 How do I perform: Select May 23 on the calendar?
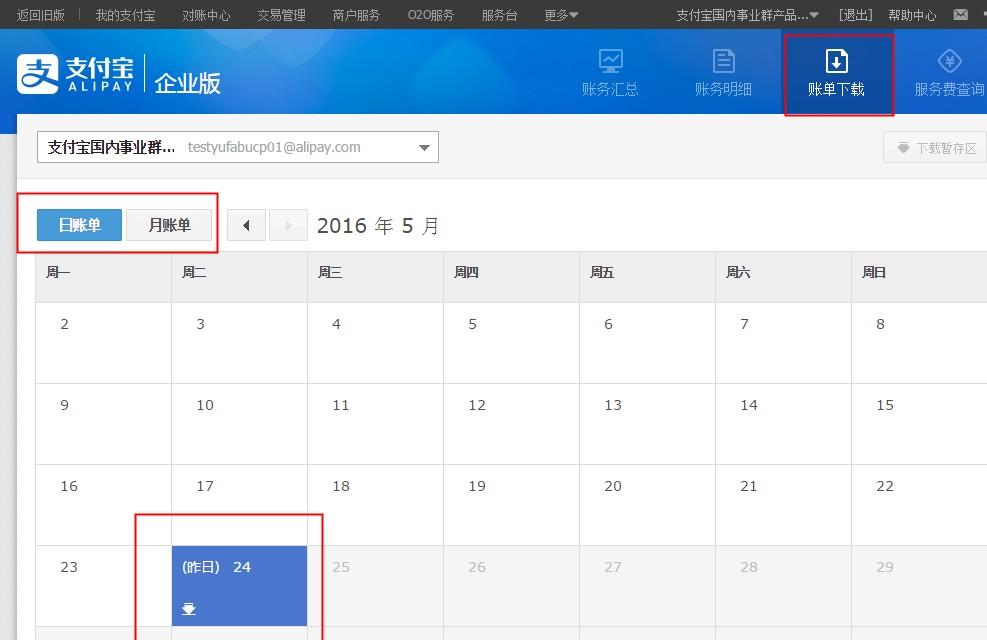coord(103,586)
